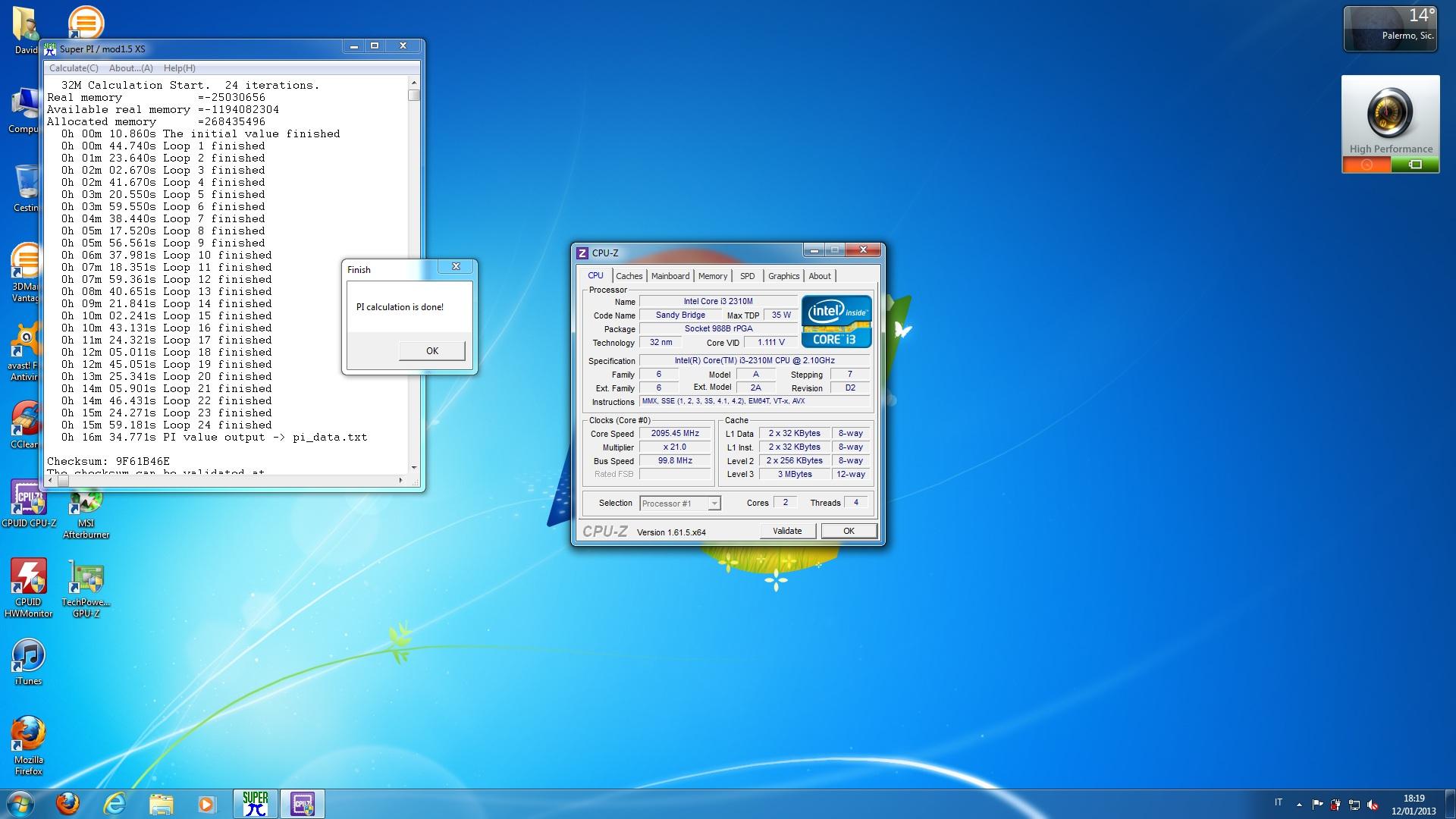
Task: Launch Firefox from the taskbar
Action: (x=67, y=804)
